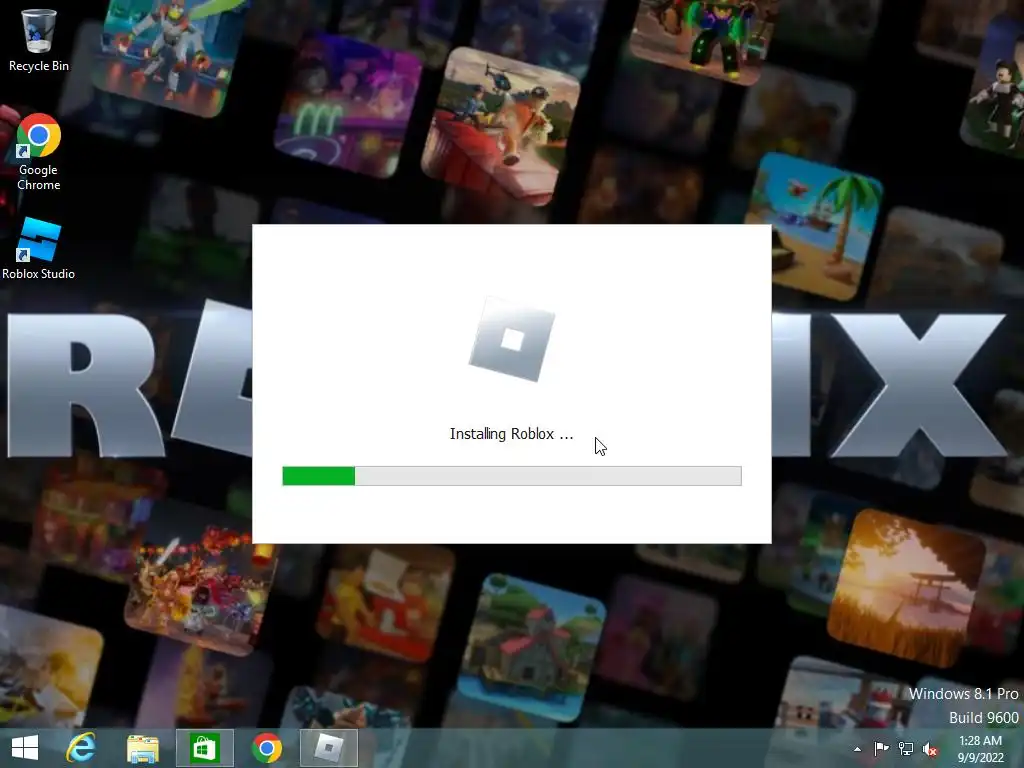Viewport: 1024px width, 768px height.
Task: Select the Roblox installer taskbar button
Action: click(328, 748)
